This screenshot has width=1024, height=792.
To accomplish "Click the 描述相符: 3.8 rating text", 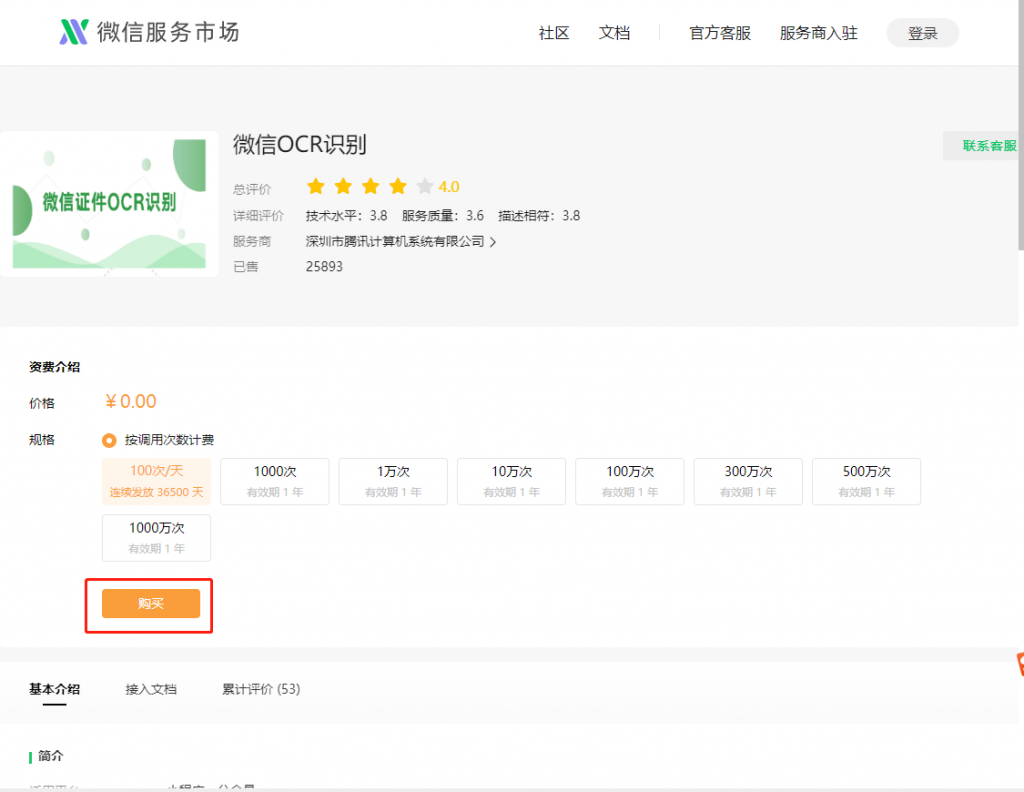I will 539,216.
